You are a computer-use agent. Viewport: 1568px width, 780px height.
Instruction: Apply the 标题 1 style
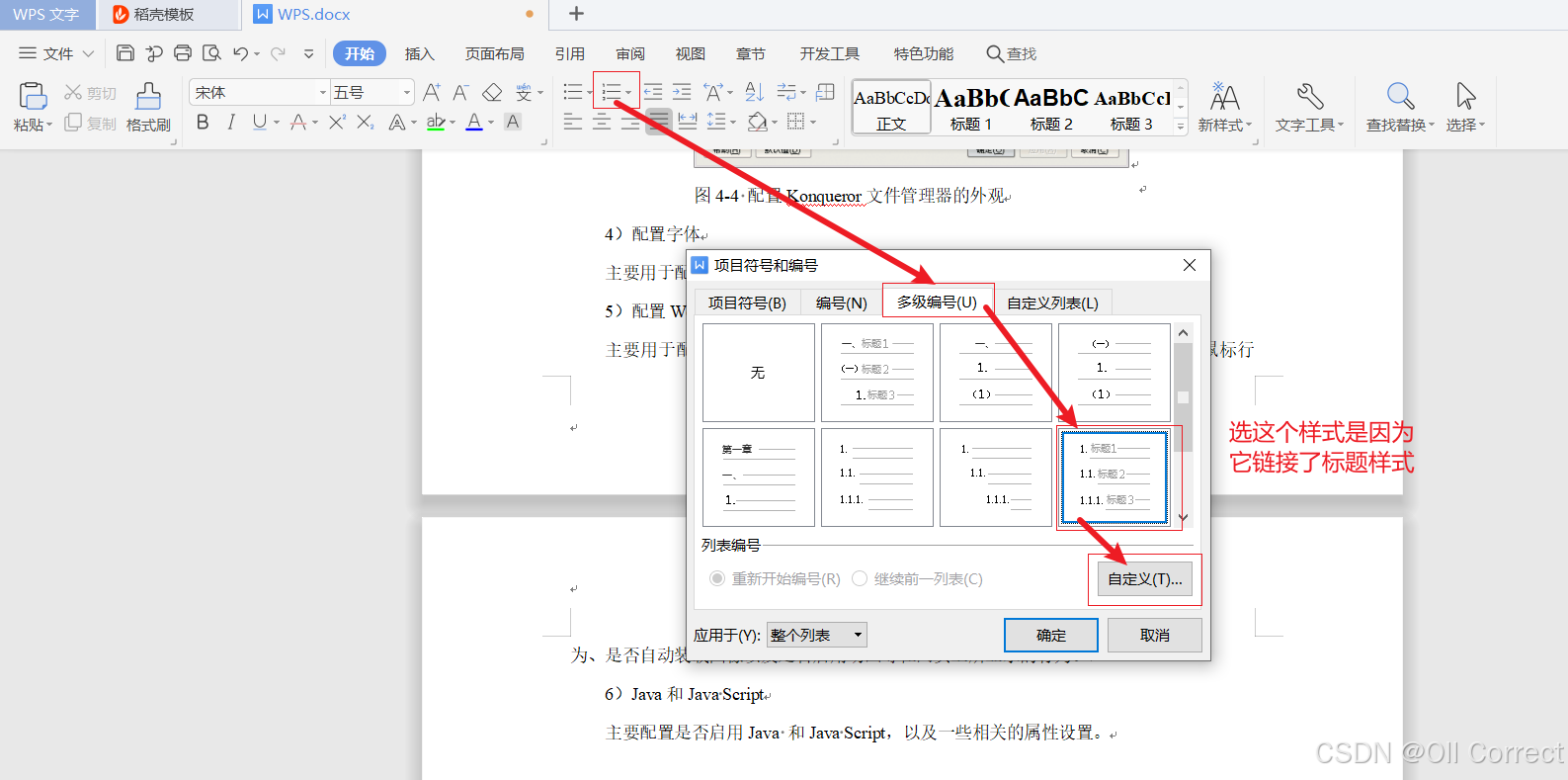tap(971, 107)
